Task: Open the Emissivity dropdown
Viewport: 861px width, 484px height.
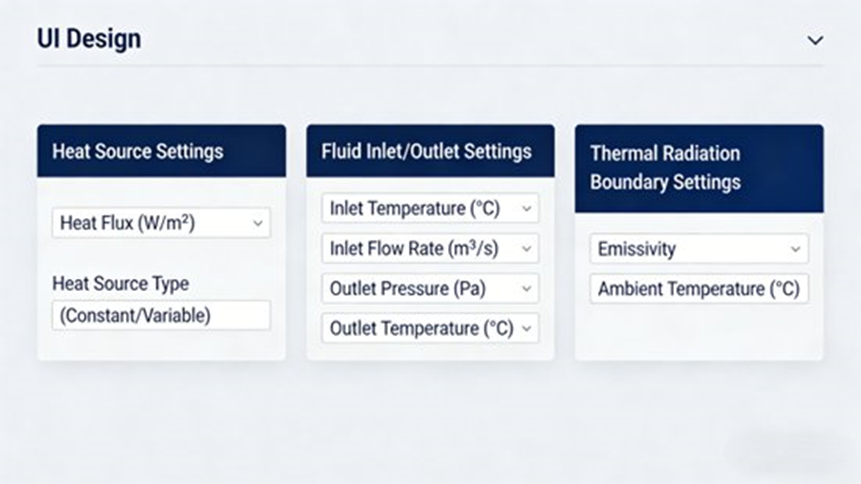Action: coord(698,249)
